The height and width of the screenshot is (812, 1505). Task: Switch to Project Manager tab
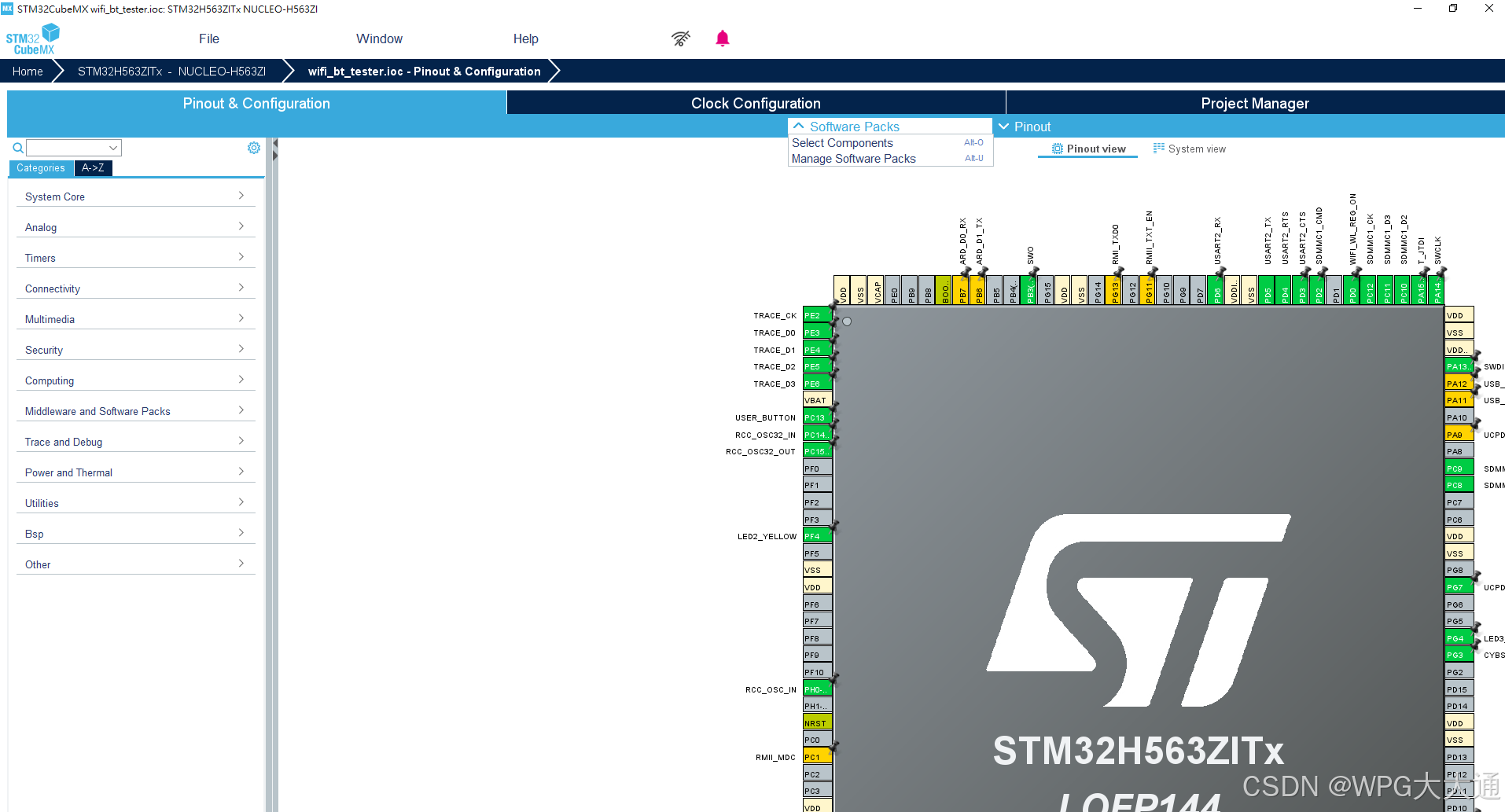coord(1255,103)
